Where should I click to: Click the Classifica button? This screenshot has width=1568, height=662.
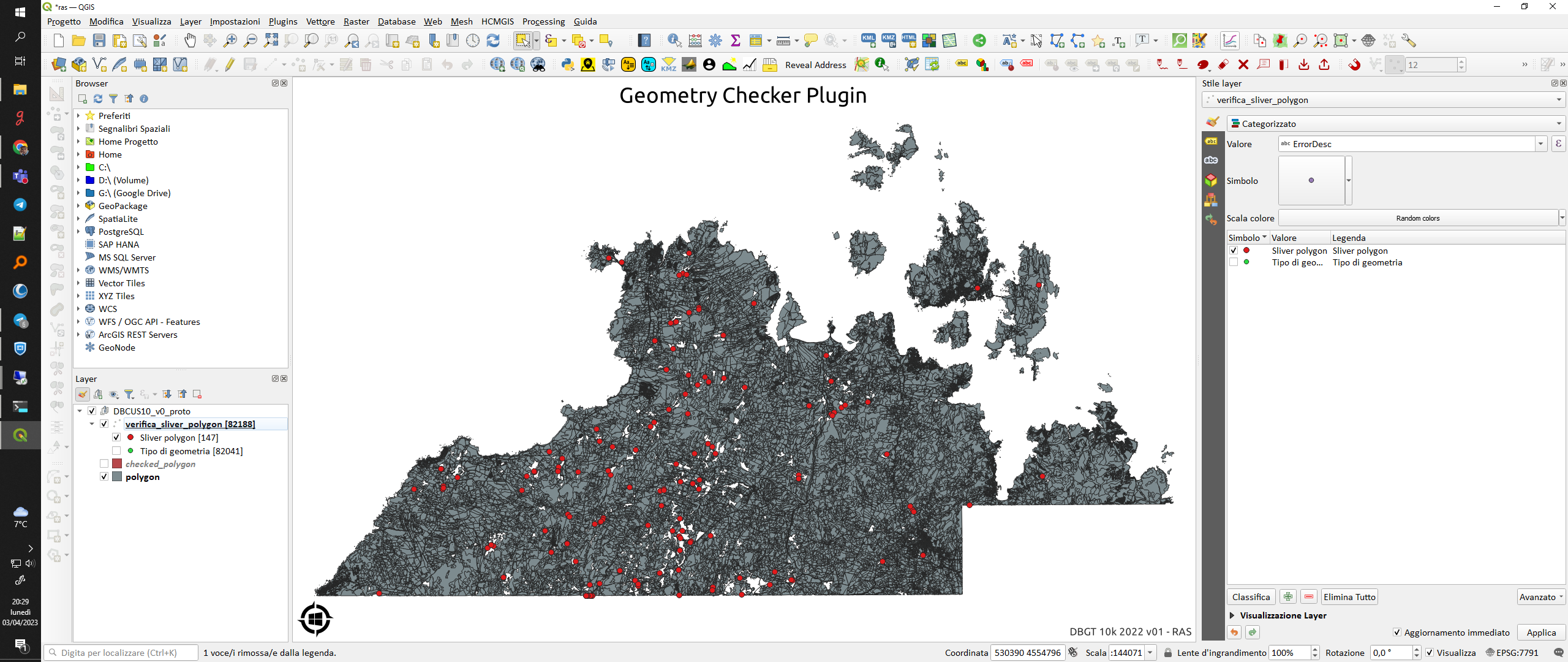click(x=1251, y=597)
